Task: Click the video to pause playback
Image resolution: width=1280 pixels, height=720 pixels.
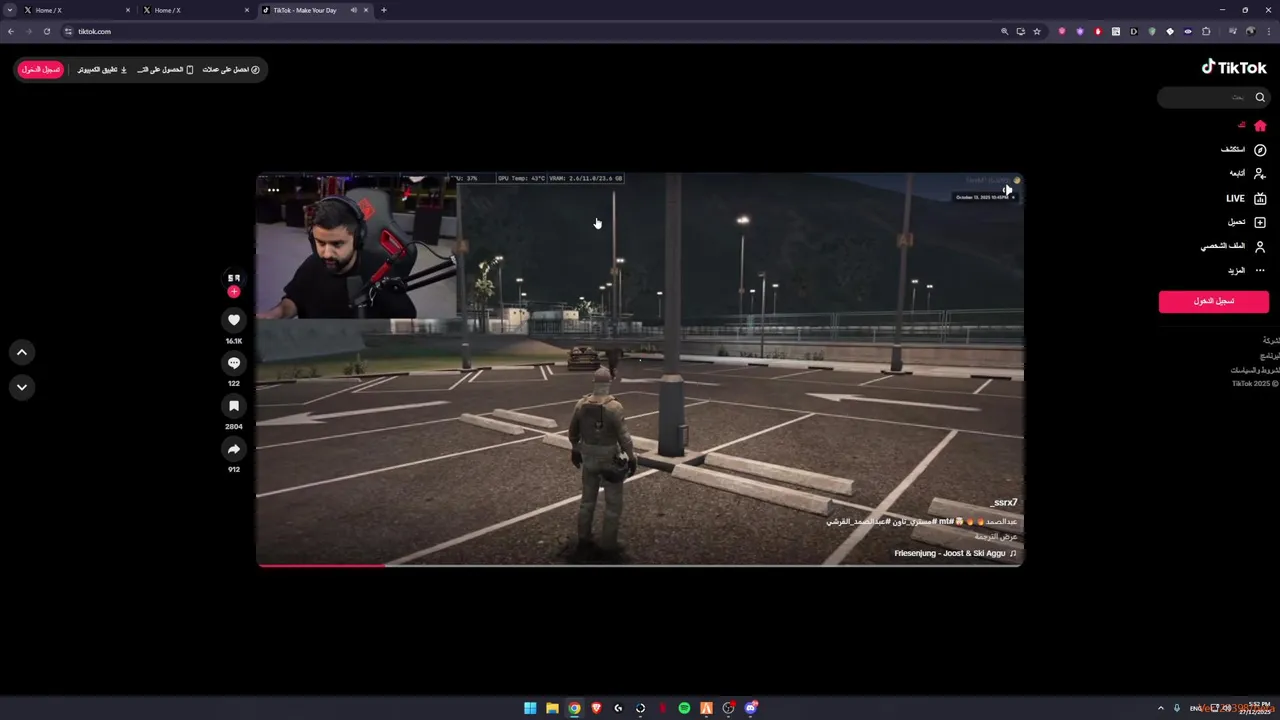Action: [x=640, y=370]
